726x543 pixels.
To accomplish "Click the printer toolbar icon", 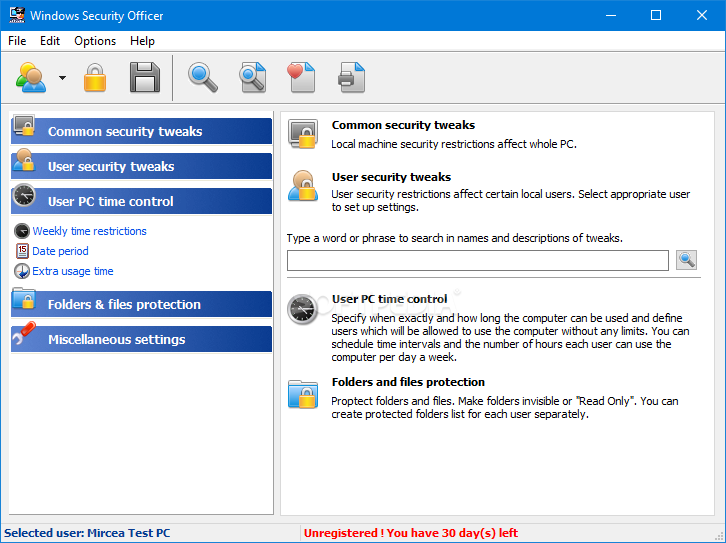I will coord(351,78).
